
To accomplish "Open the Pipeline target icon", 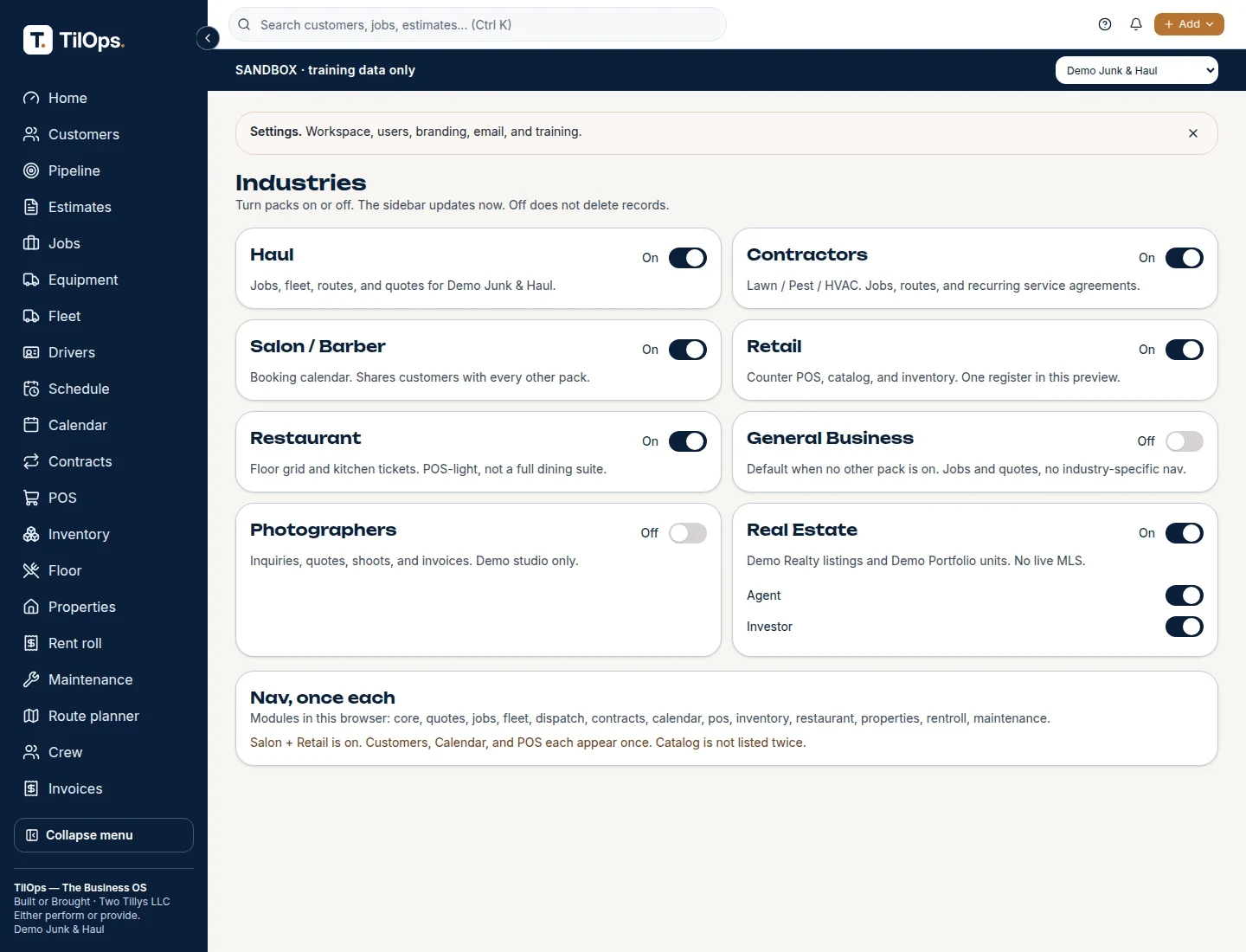I will tap(31, 170).
